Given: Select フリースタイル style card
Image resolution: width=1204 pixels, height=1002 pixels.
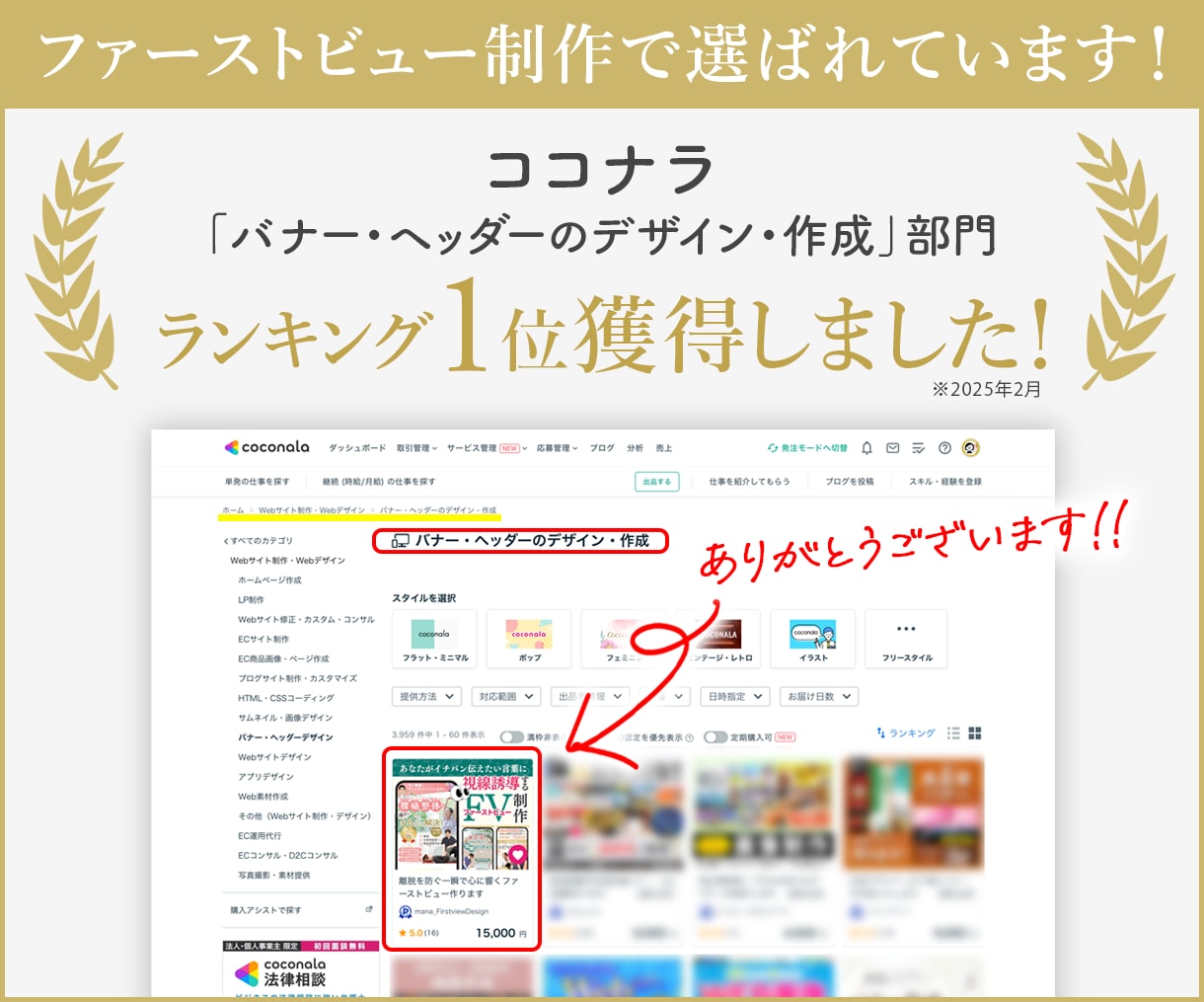Looking at the screenshot, I should (x=907, y=638).
